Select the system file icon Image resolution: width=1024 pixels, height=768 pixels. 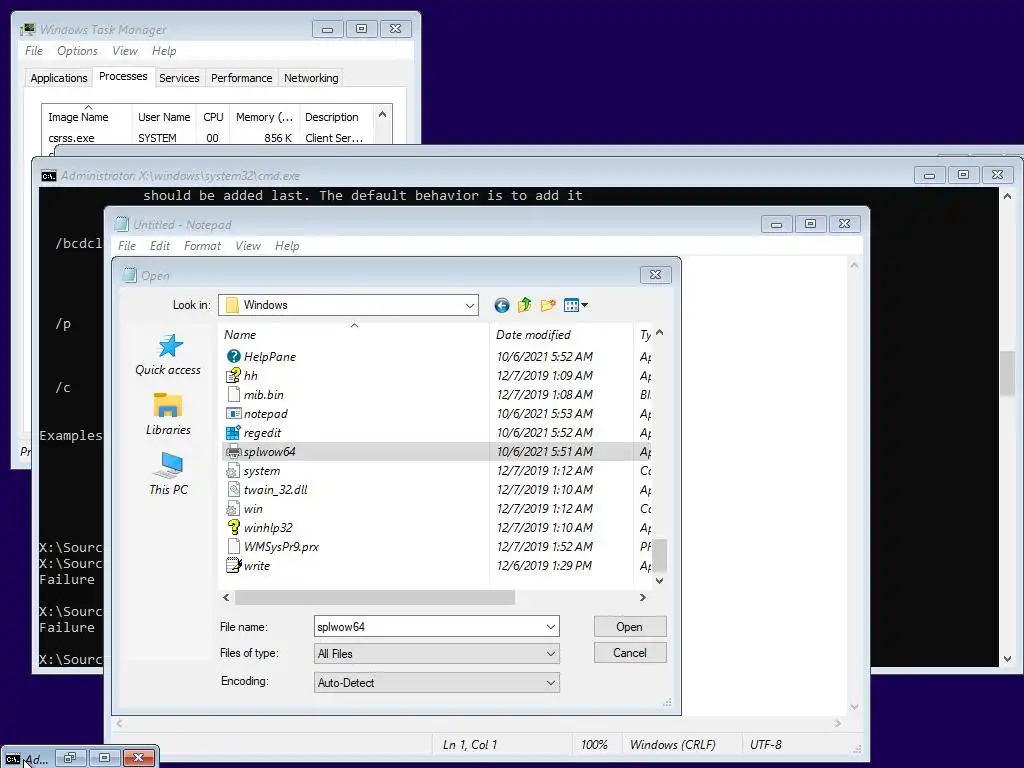pos(233,471)
